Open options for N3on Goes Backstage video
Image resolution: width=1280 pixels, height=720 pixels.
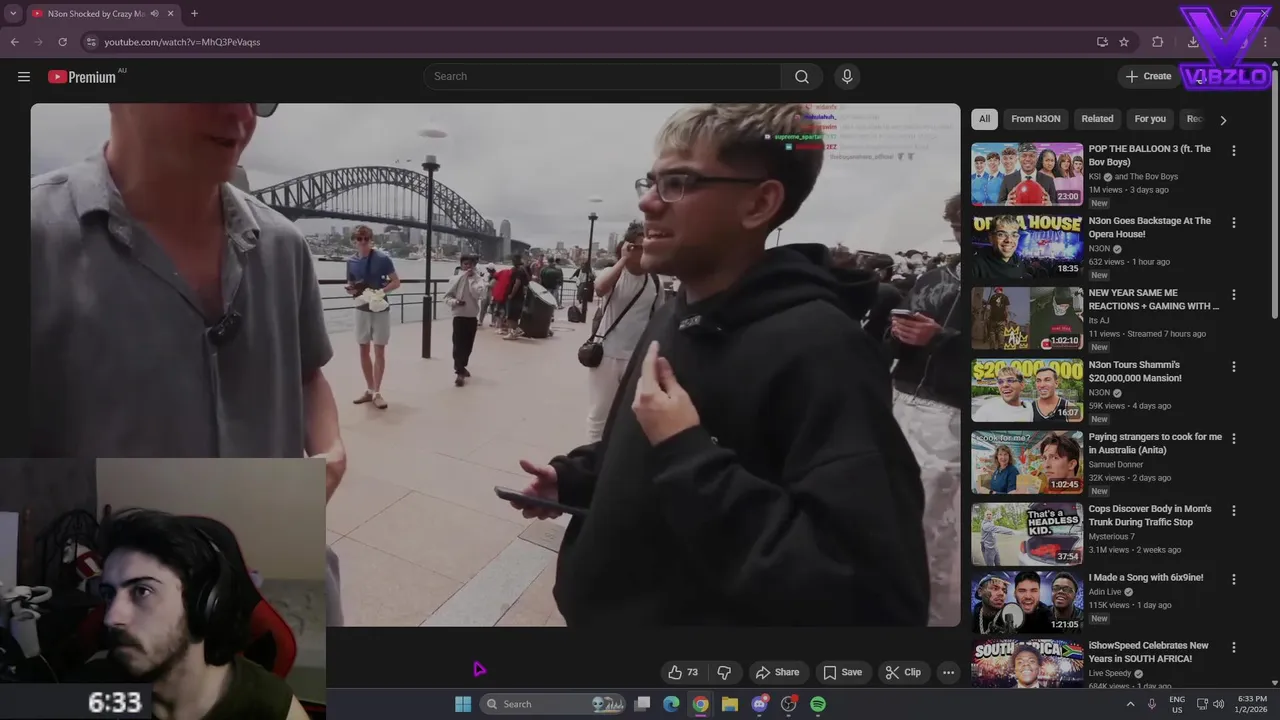[x=1233, y=222]
